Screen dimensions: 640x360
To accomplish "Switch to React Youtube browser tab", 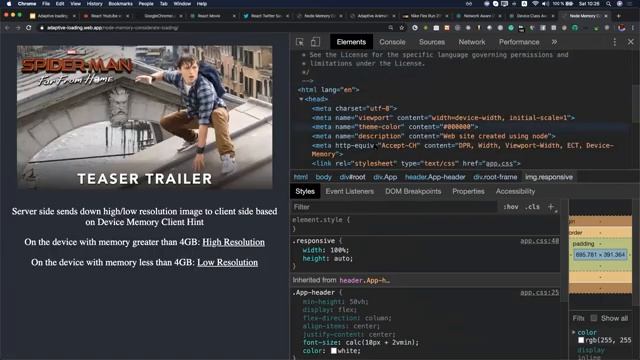I will [x=107, y=16].
